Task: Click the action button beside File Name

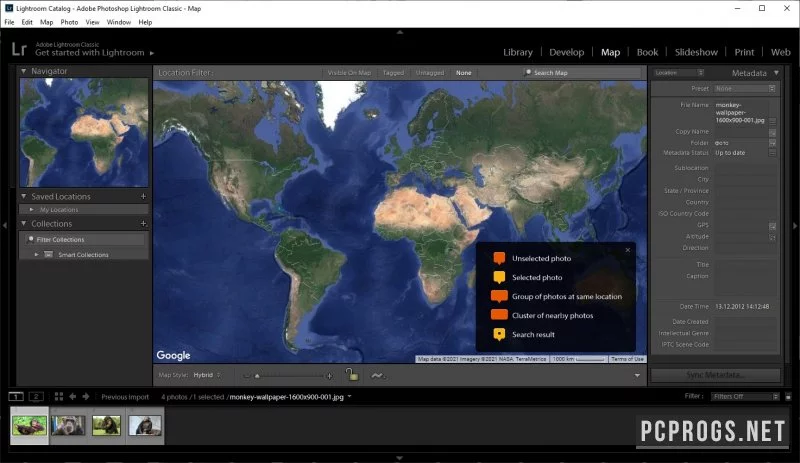Action: tap(772, 121)
